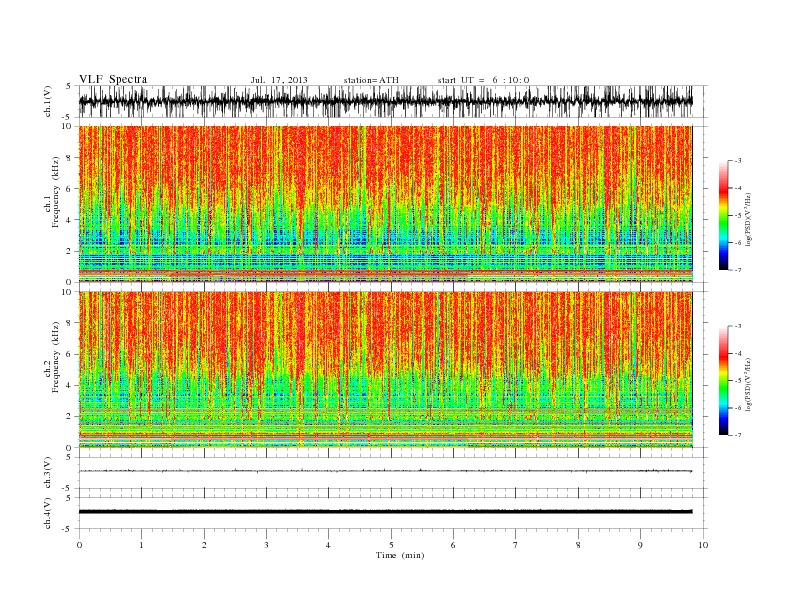
Task: Click the time axis tick label "0"
Action: click(x=79, y=545)
